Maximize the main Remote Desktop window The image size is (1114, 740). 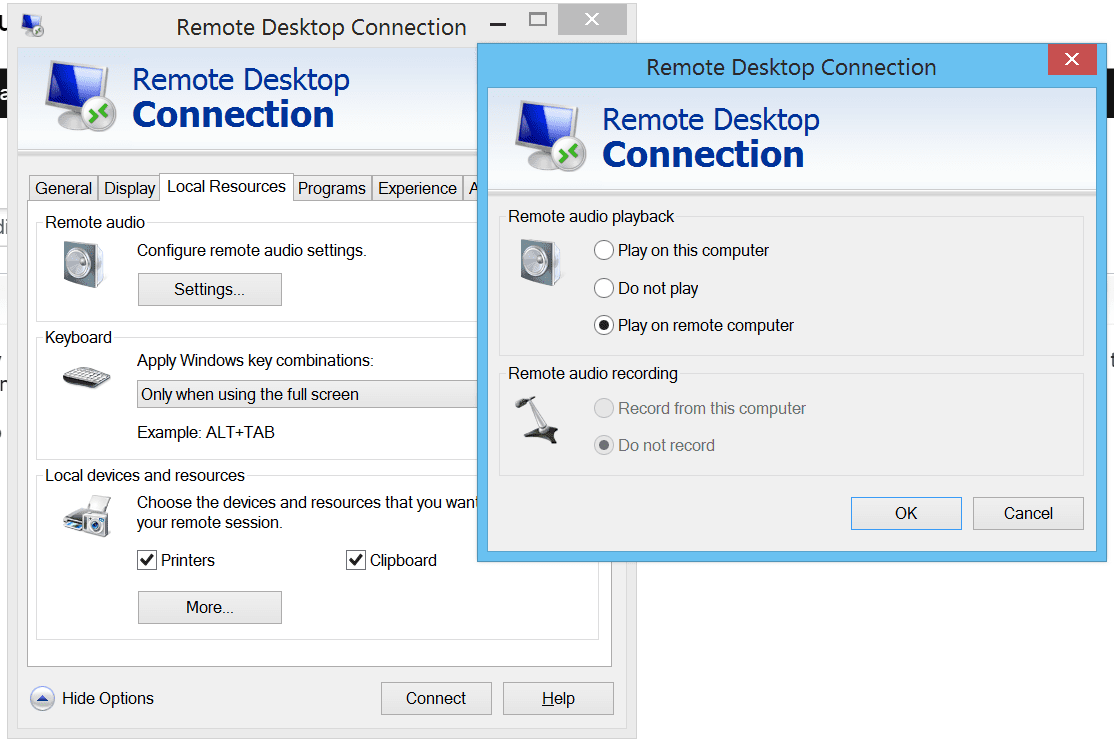pos(538,20)
